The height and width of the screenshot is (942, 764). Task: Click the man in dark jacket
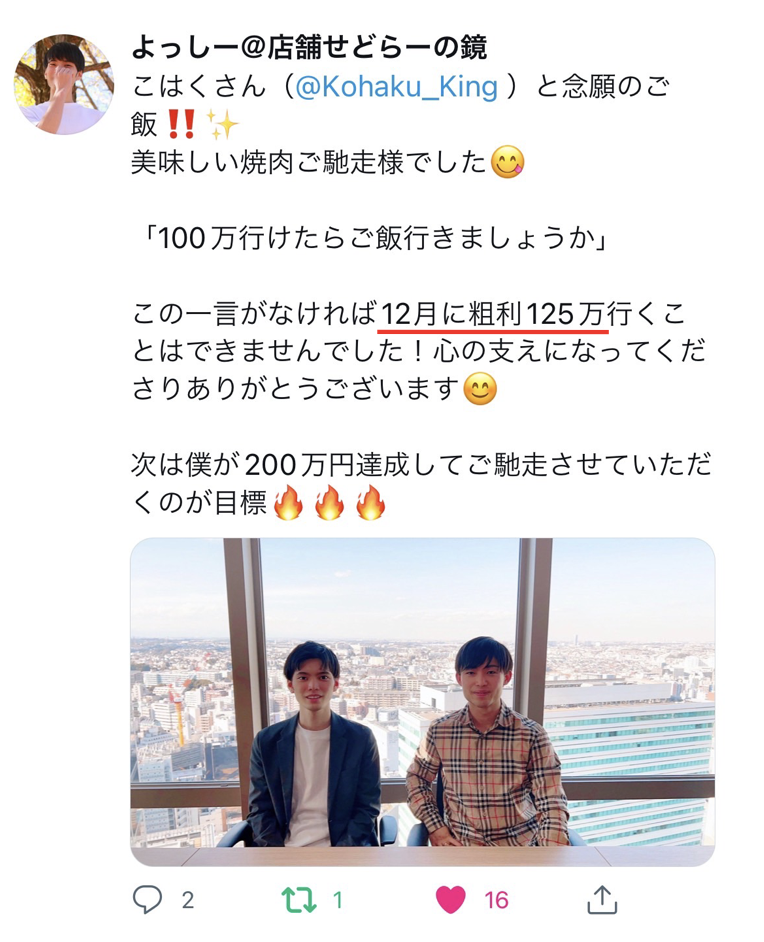click(x=314, y=745)
